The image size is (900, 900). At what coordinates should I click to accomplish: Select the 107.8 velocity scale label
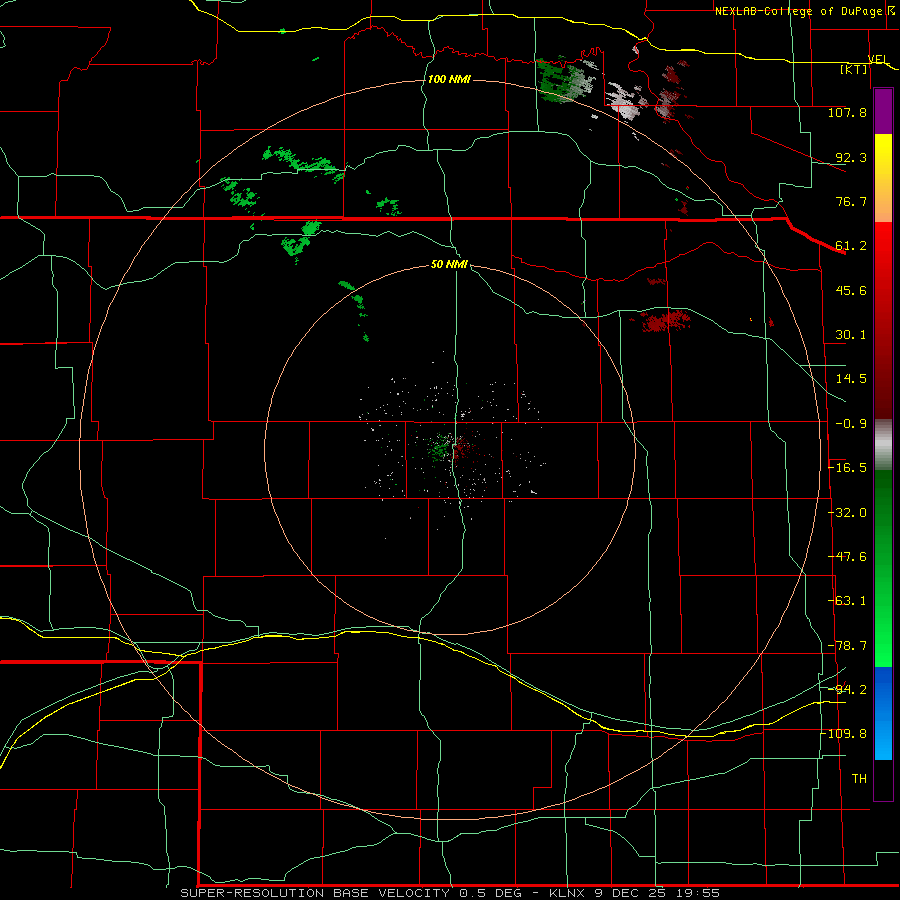coord(847,112)
